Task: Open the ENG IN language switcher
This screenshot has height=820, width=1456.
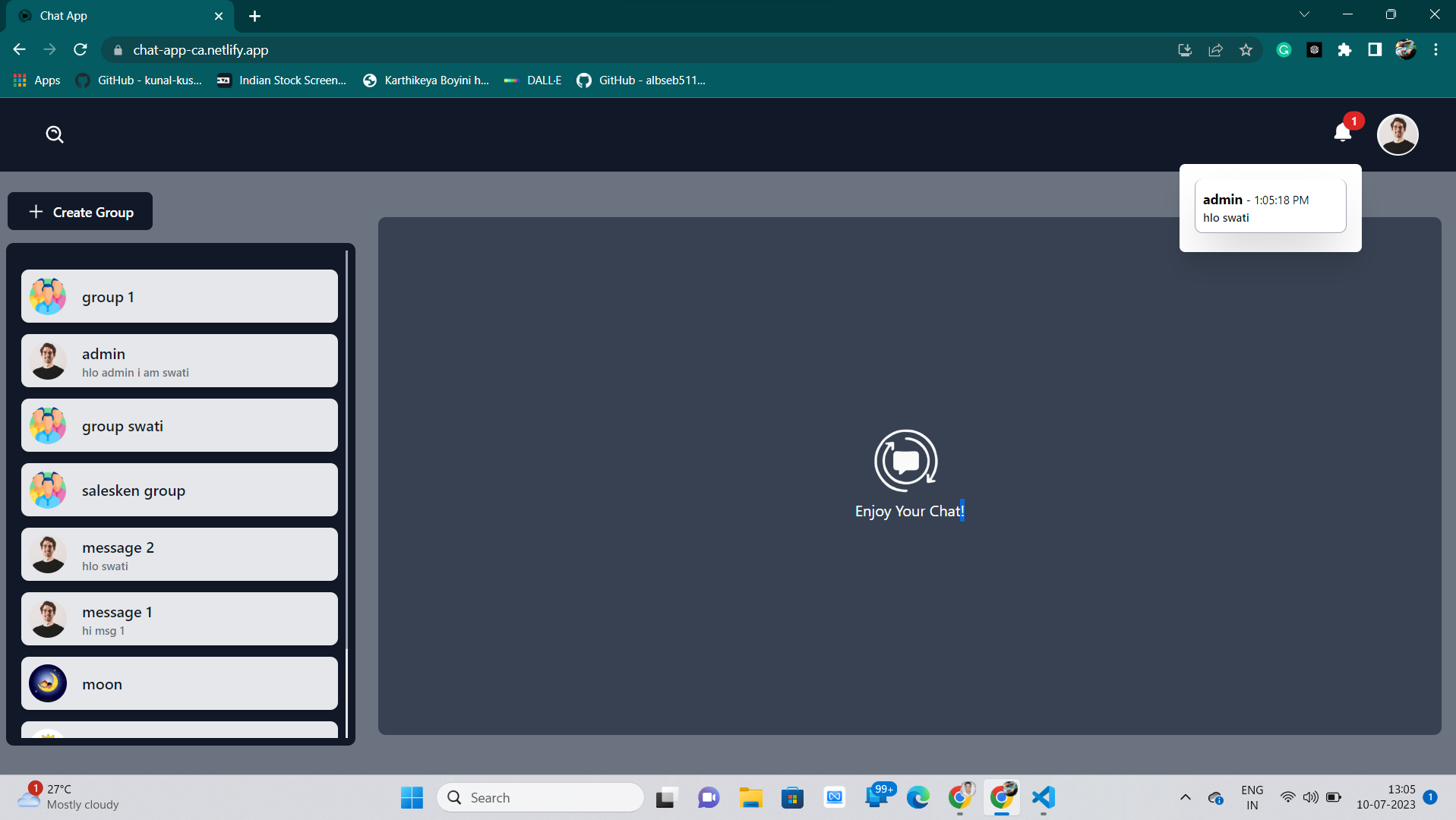Action: click(1252, 797)
